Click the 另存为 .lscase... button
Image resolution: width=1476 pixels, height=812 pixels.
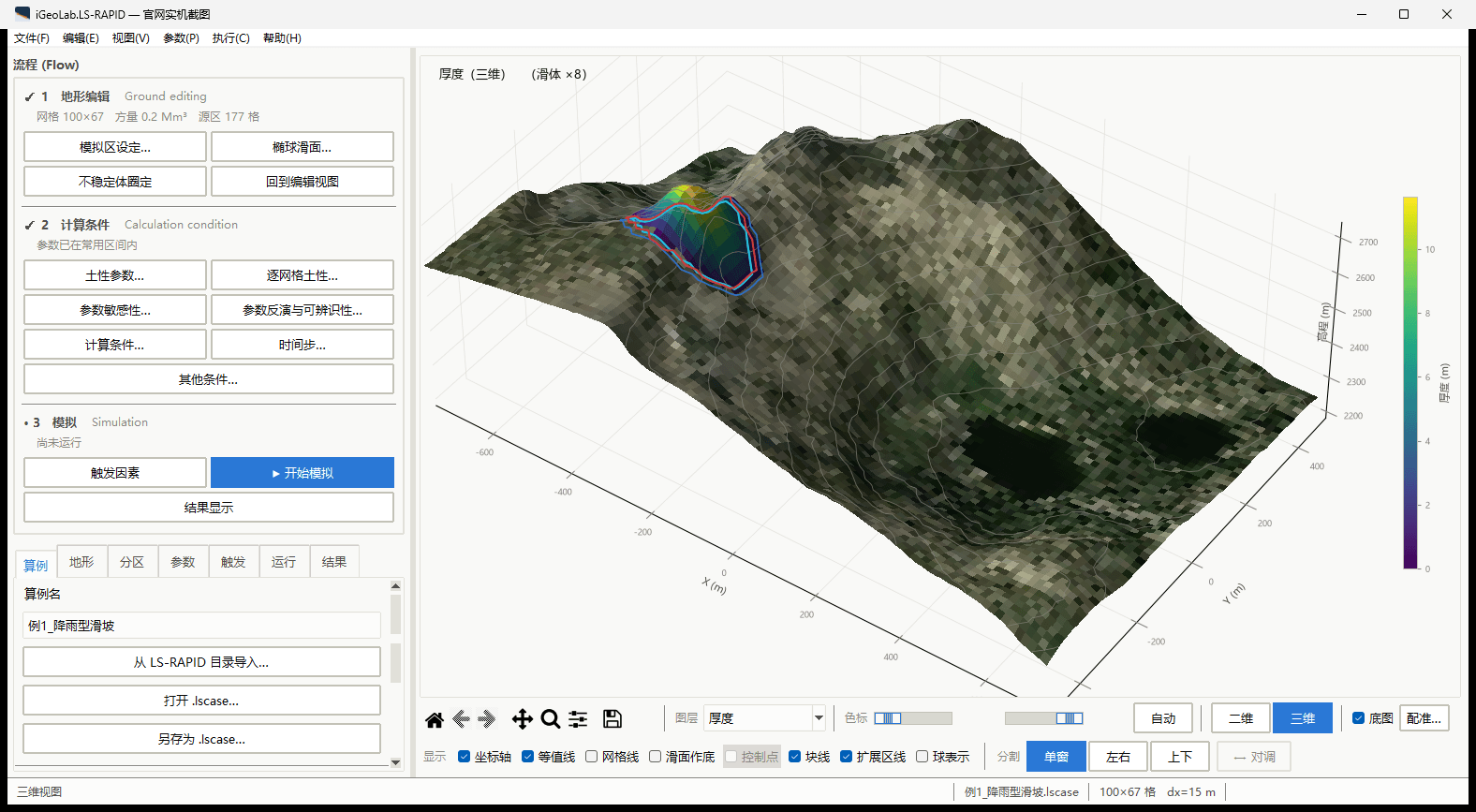(201, 739)
